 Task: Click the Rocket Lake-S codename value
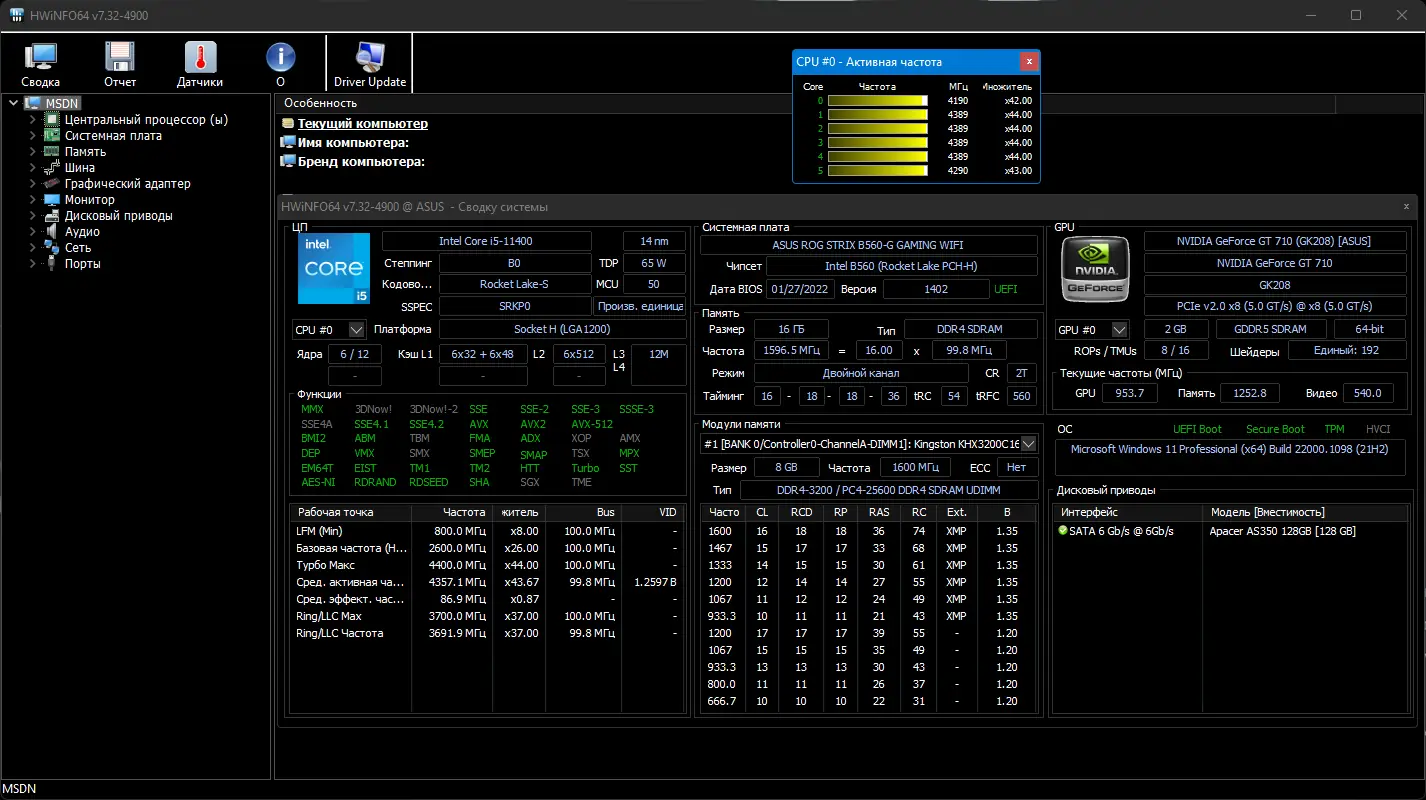point(514,284)
